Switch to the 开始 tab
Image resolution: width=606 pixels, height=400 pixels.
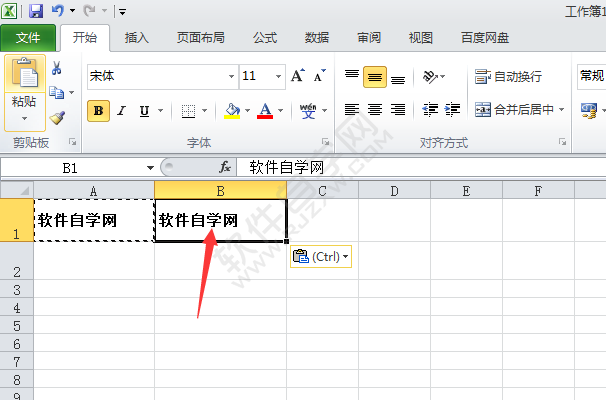85,38
